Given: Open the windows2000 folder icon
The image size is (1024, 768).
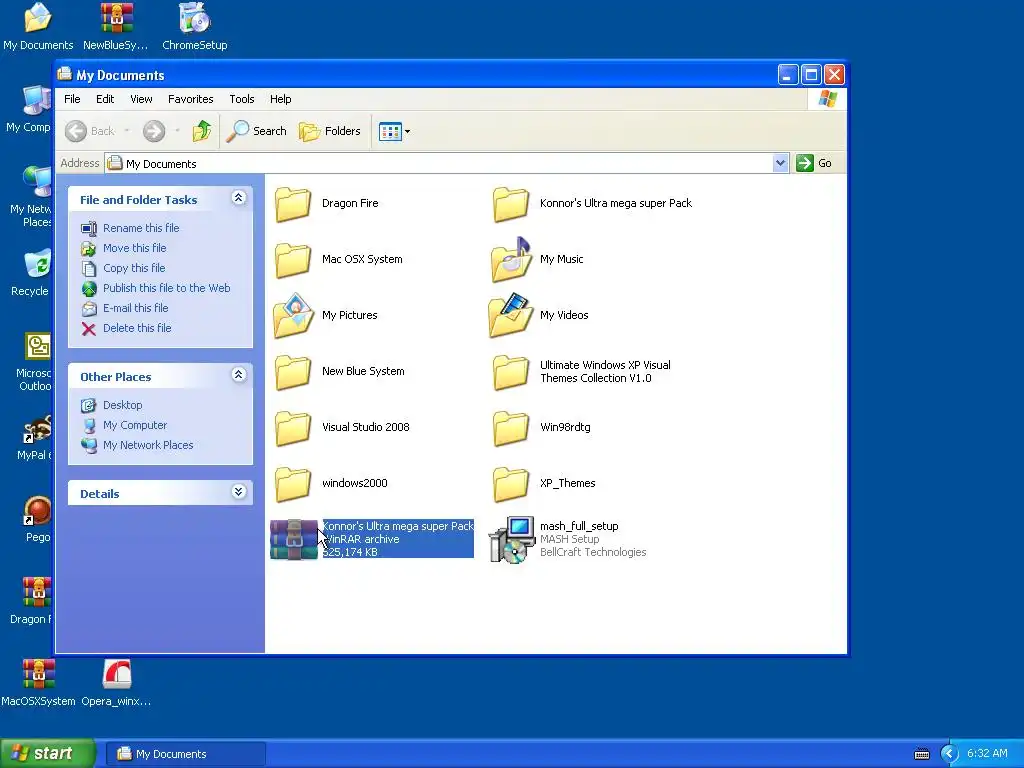Looking at the screenshot, I should tap(293, 484).
